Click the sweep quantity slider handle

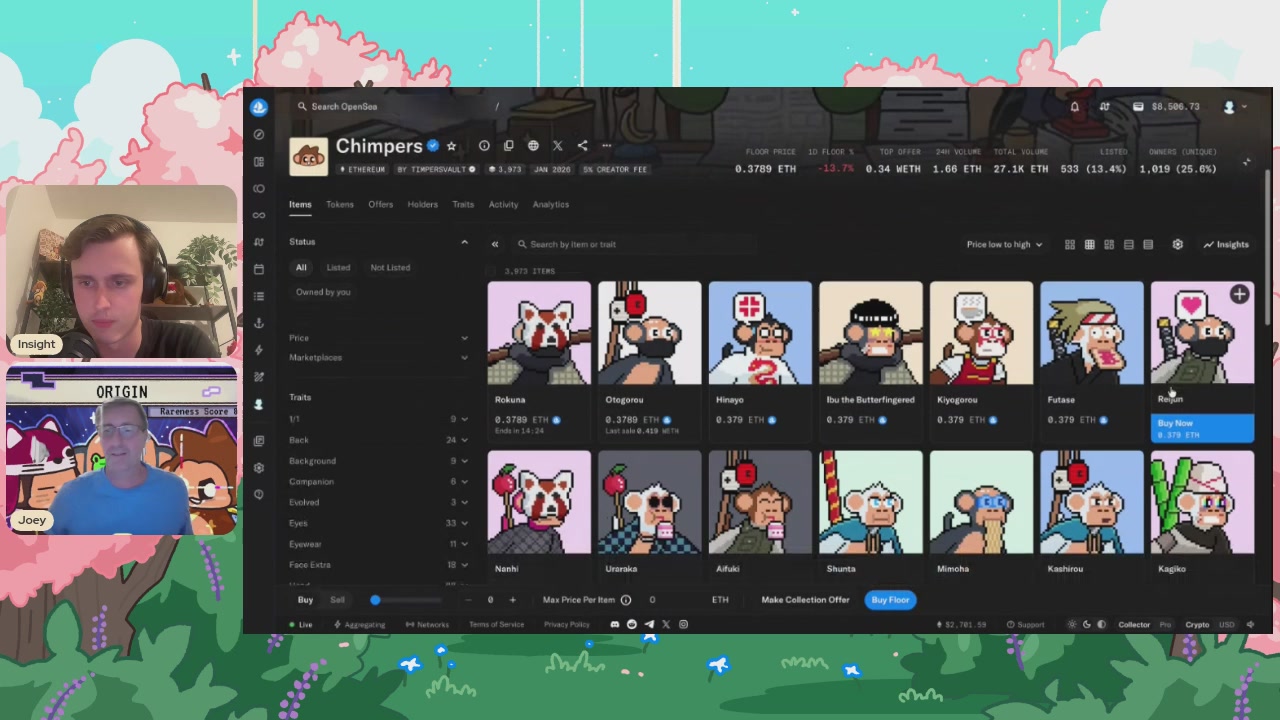coord(375,600)
